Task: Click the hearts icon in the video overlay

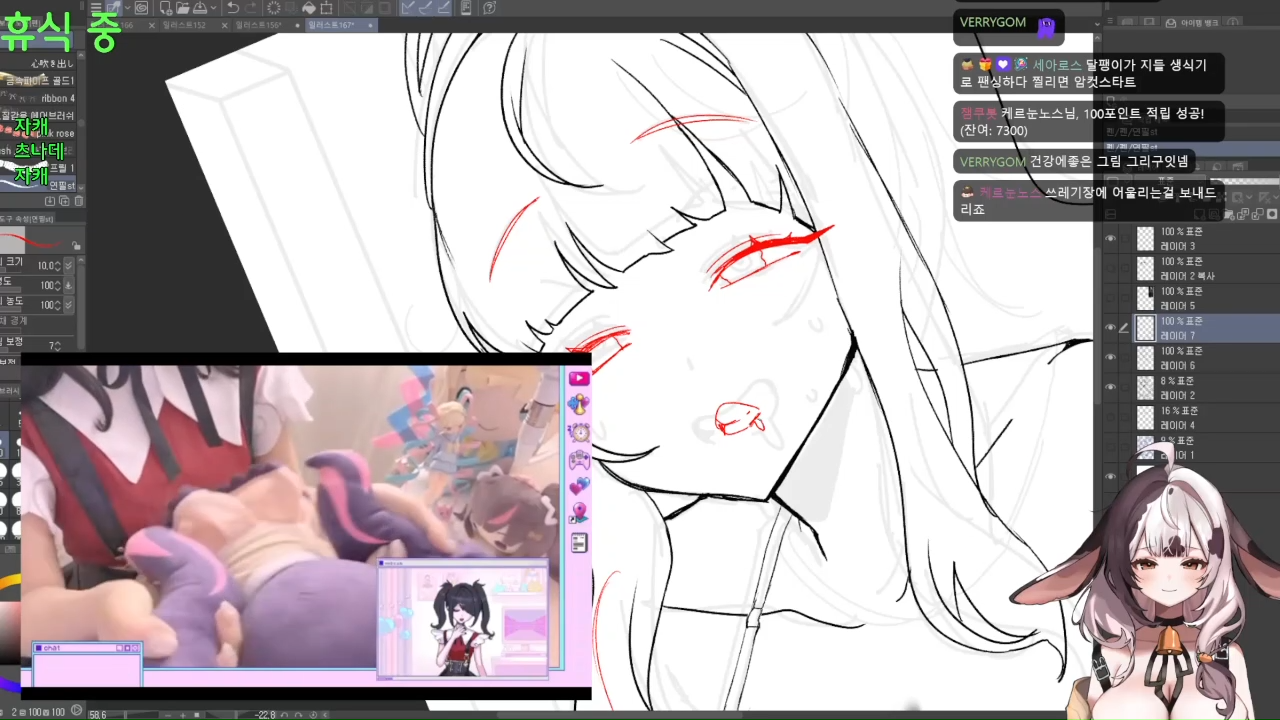Action: pos(578,487)
